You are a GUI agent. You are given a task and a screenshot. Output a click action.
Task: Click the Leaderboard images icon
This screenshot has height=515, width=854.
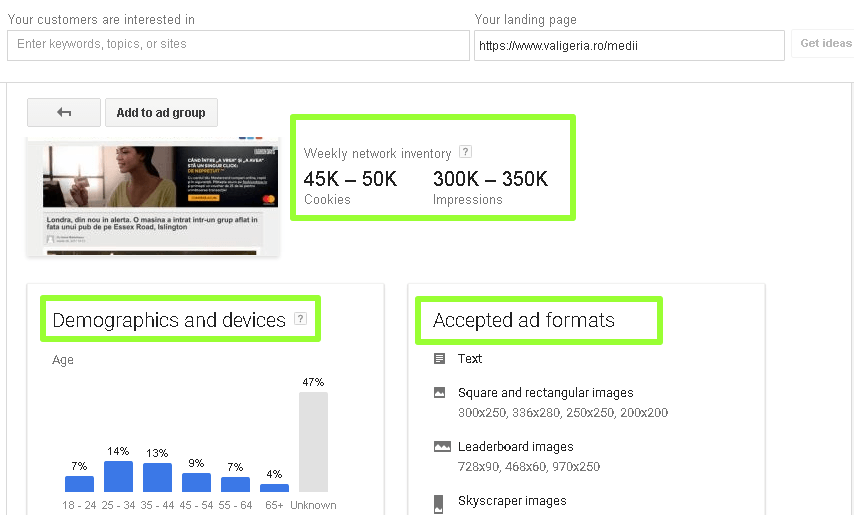point(442,447)
